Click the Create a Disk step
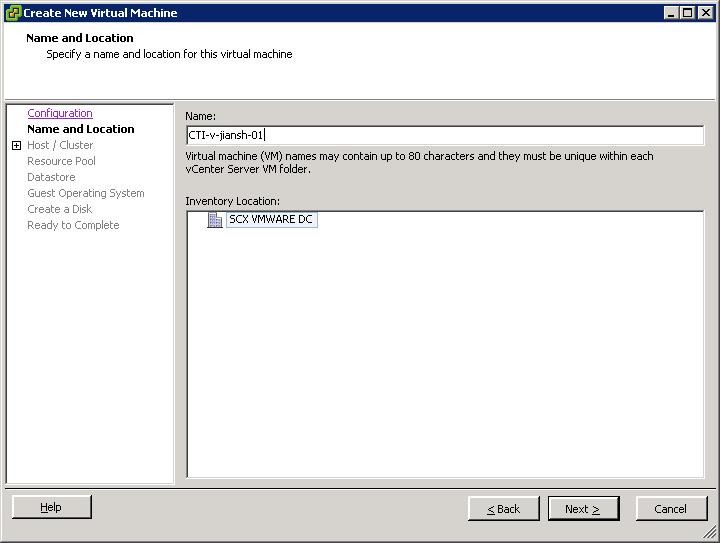 60,209
